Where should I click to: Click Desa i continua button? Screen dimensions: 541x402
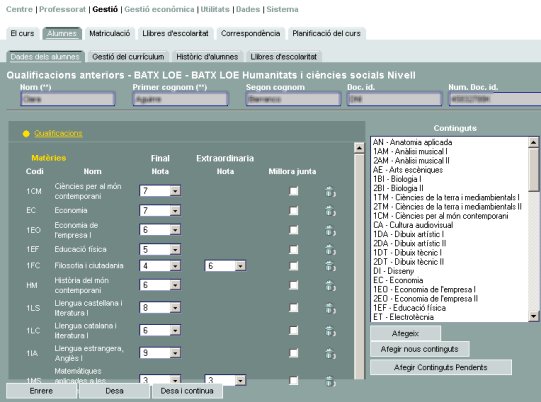[187, 391]
